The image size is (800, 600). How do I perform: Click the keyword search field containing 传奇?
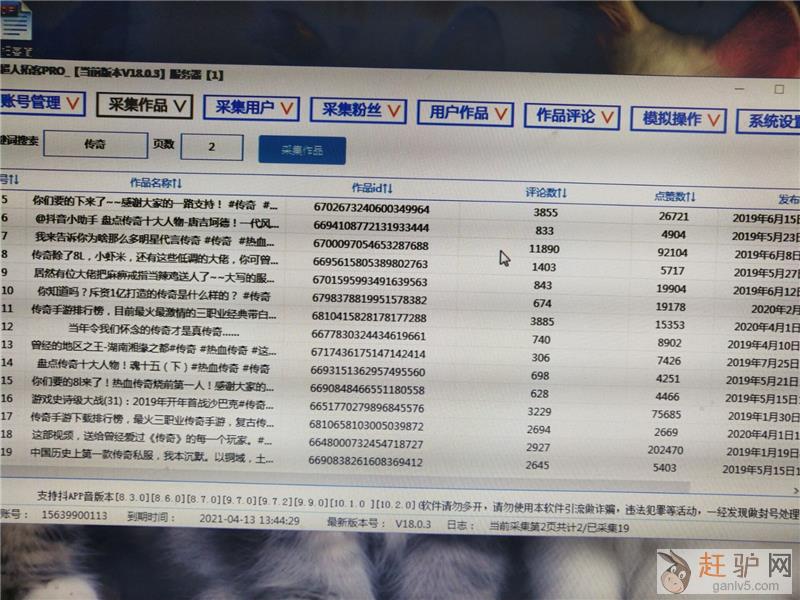[x=94, y=145]
